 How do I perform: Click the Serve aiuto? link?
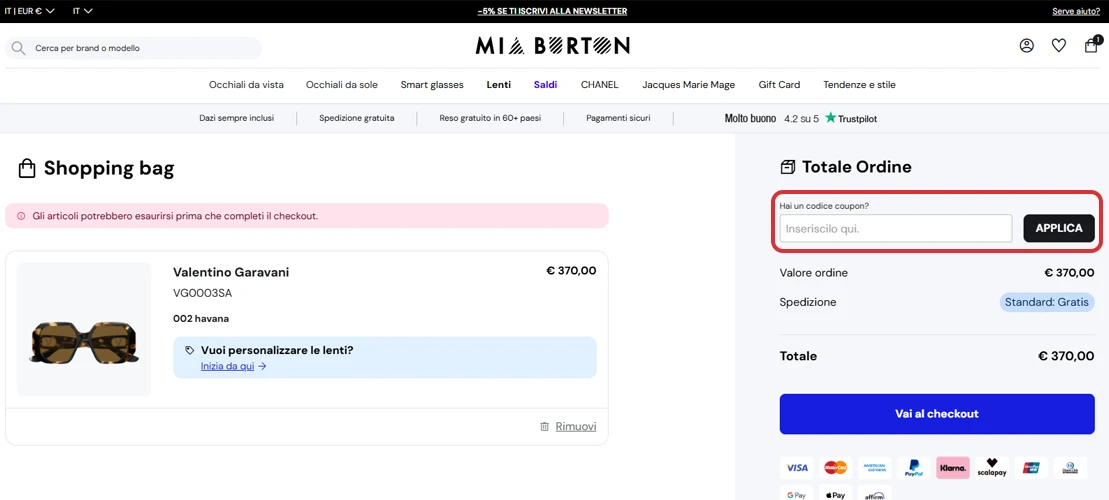1076,11
